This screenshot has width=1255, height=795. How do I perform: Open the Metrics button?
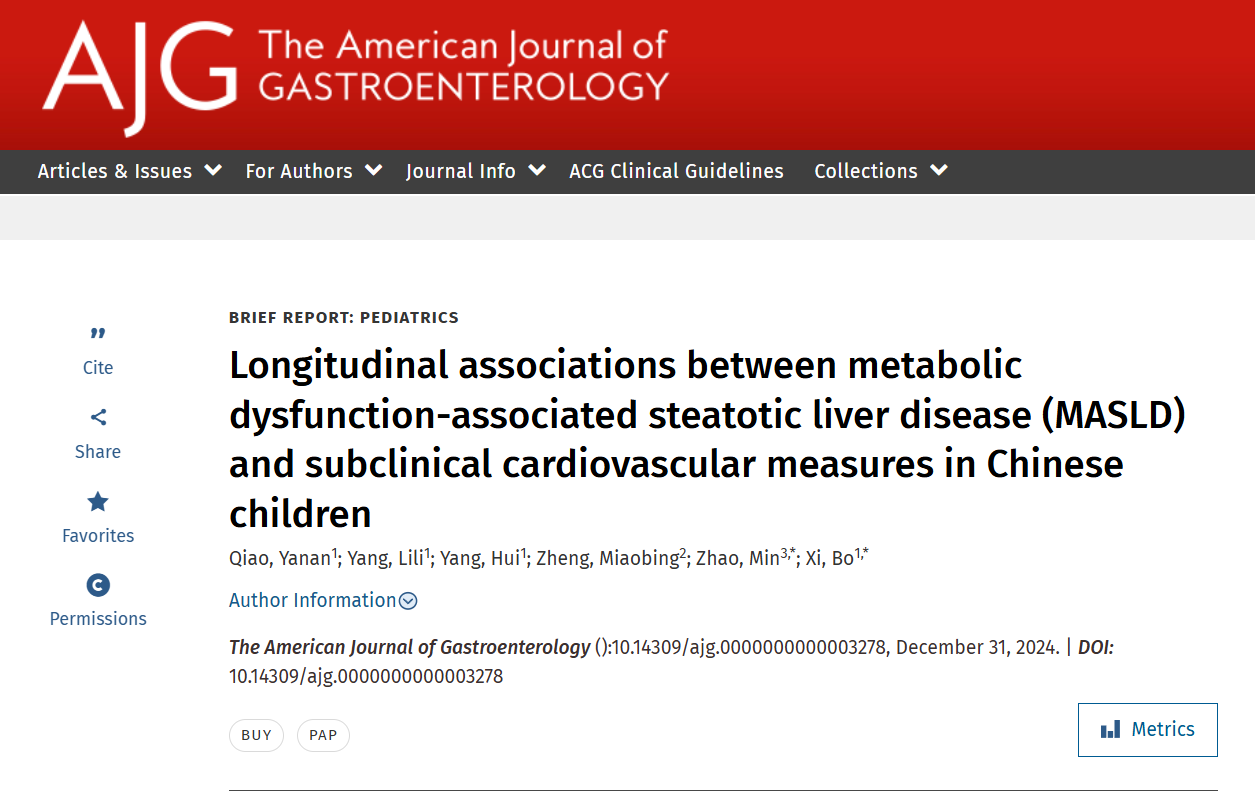[1148, 729]
